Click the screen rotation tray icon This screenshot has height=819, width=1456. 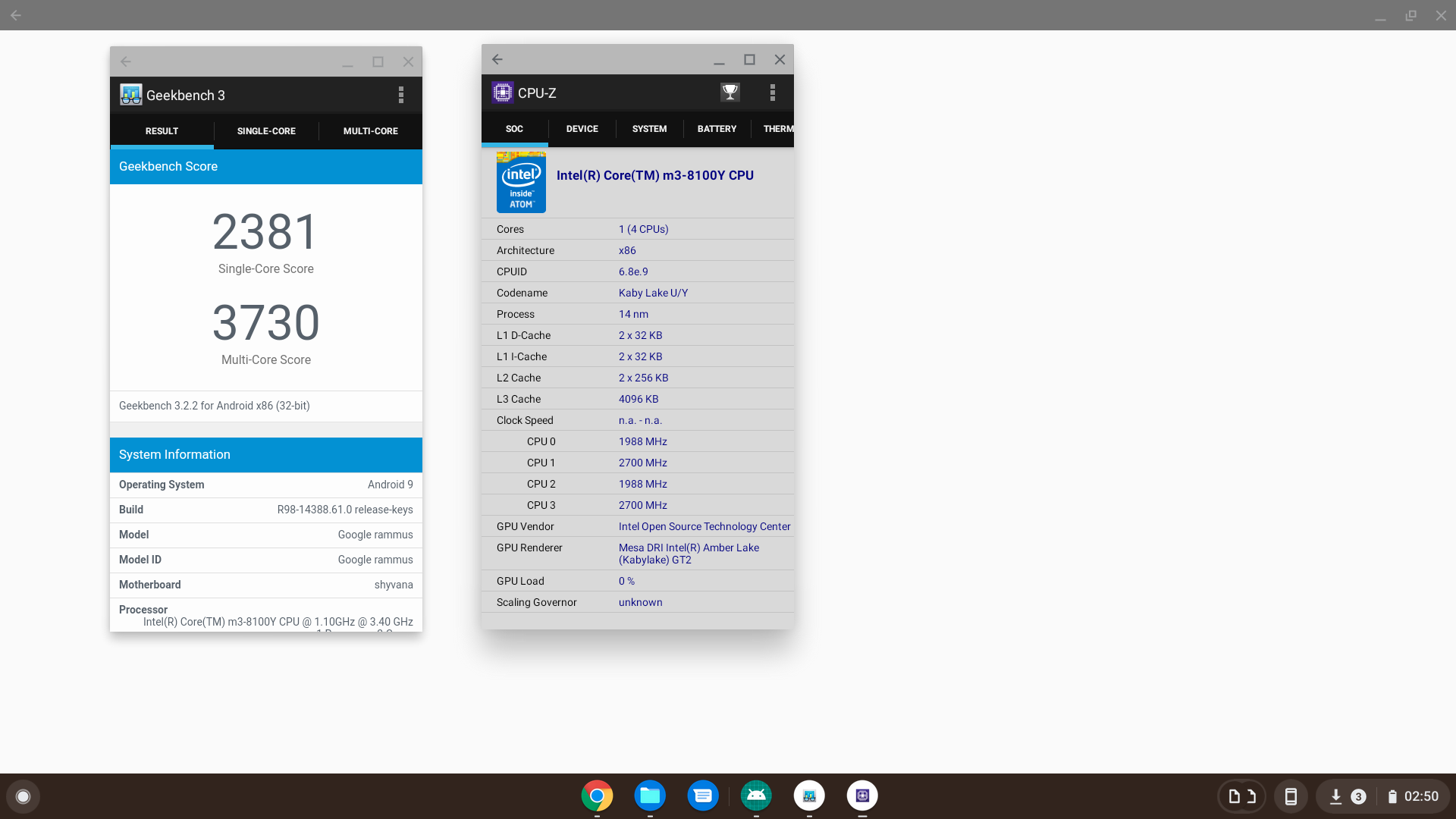tap(1242, 796)
